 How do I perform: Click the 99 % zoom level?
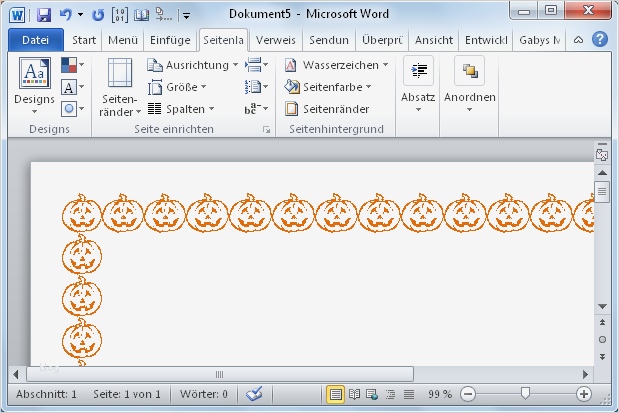440,394
